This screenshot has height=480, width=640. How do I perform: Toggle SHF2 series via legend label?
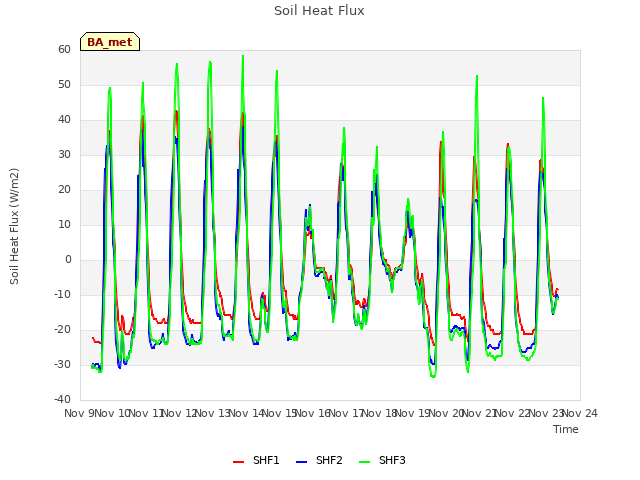click(x=329, y=460)
